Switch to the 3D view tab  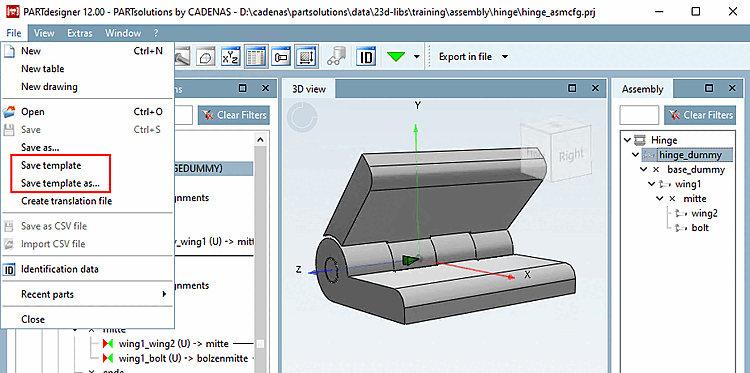point(309,89)
